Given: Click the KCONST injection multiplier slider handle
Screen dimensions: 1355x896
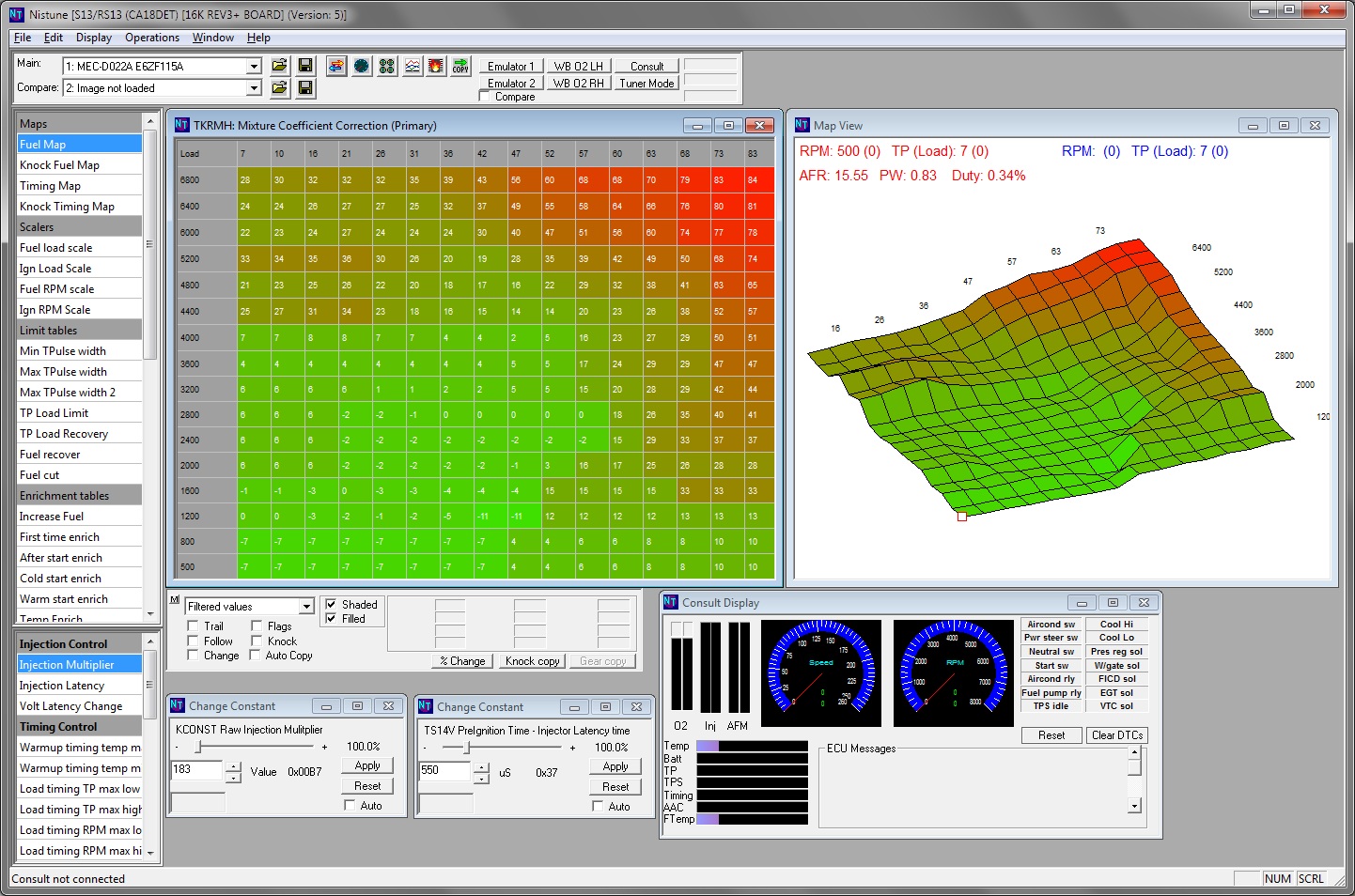Looking at the screenshot, I should click(198, 747).
